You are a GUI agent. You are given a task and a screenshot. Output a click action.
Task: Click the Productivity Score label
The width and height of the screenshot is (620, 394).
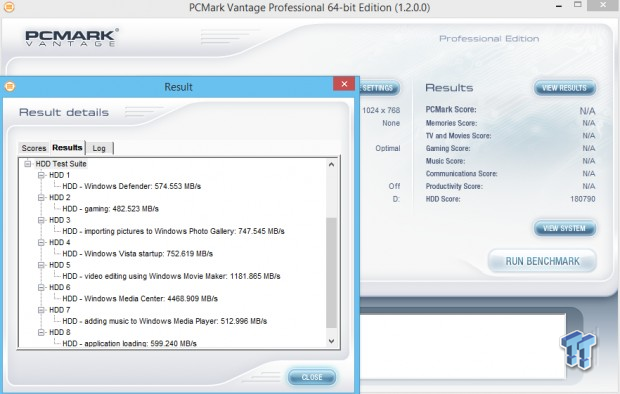pos(454,186)
